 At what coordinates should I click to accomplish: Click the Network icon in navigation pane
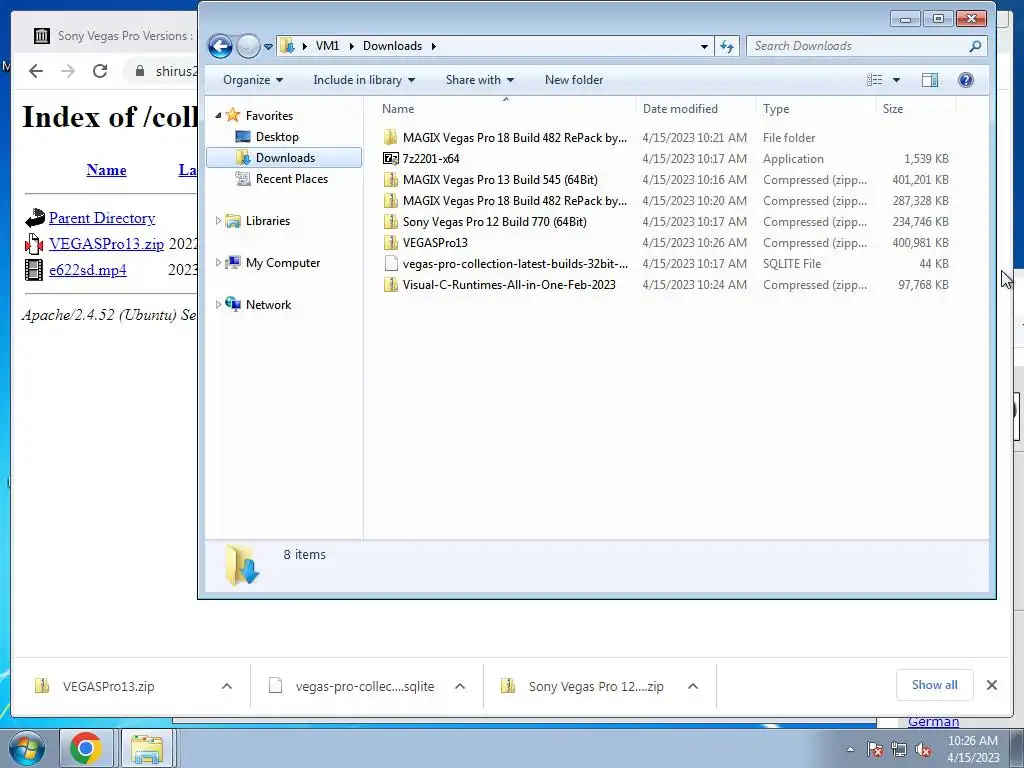(233, 304)
